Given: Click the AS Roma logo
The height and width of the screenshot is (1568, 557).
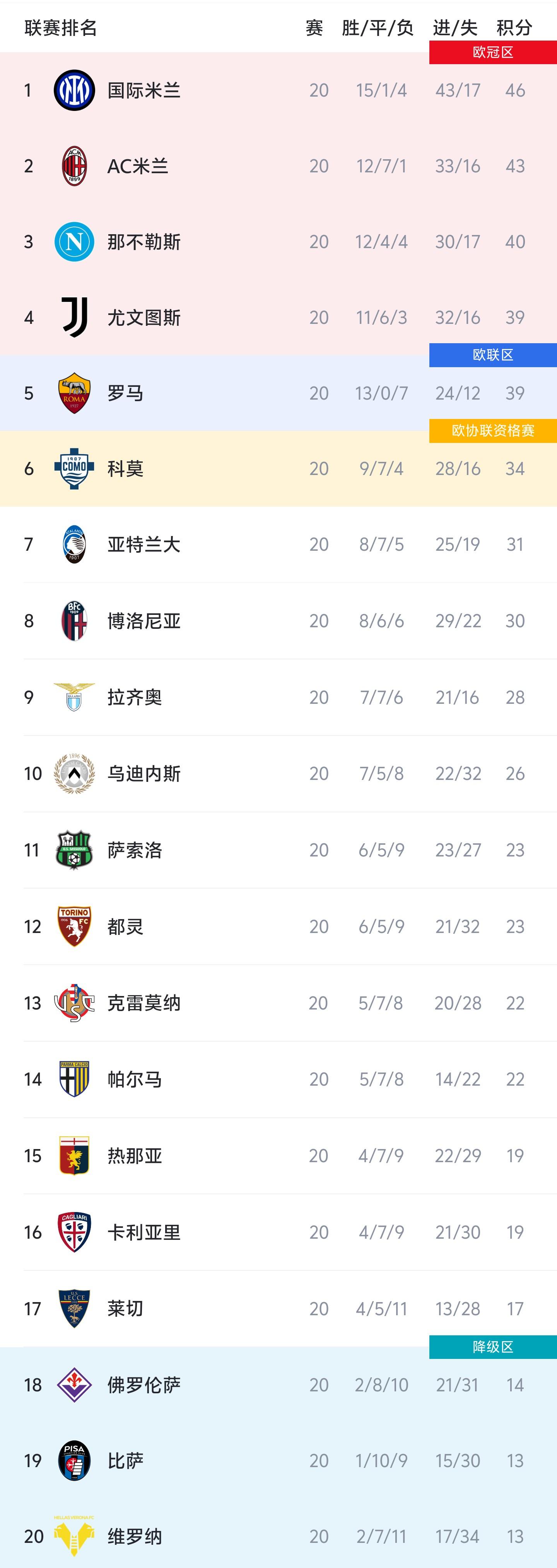Looking at the screenshot, I should coord(74,393).
